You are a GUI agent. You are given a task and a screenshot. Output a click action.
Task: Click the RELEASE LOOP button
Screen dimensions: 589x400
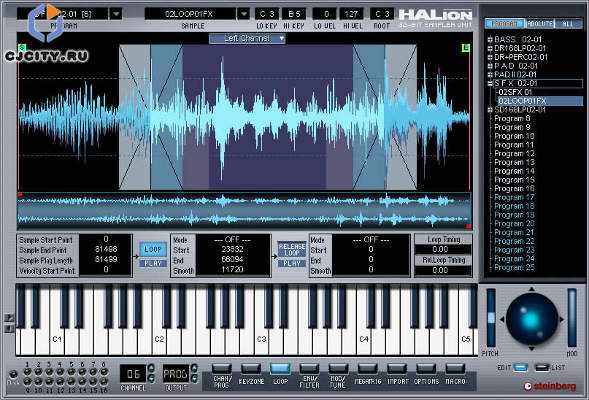coord(292,249)
